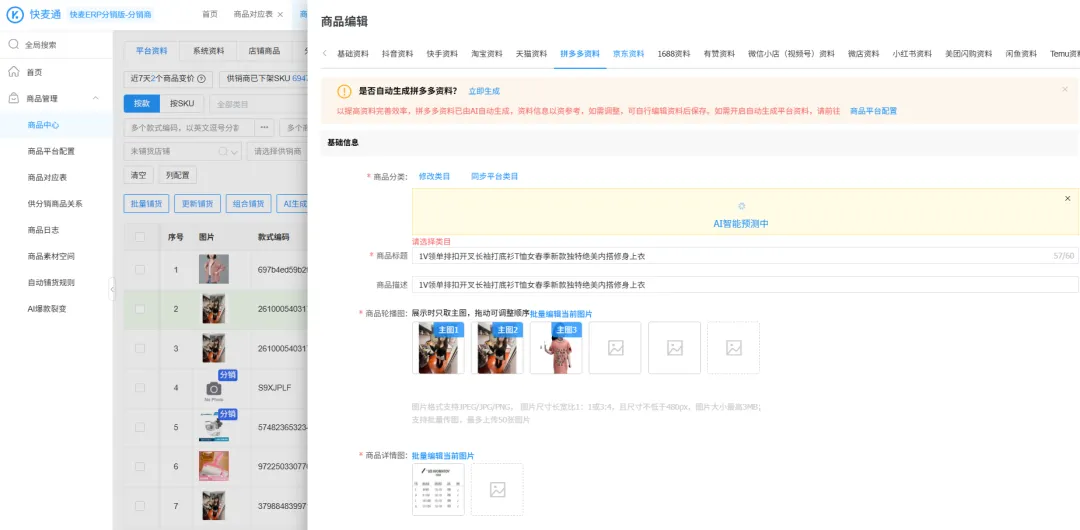Screen dimensions: 1080x530
Task: Click the 清空 button
Action: pos(138,175)
